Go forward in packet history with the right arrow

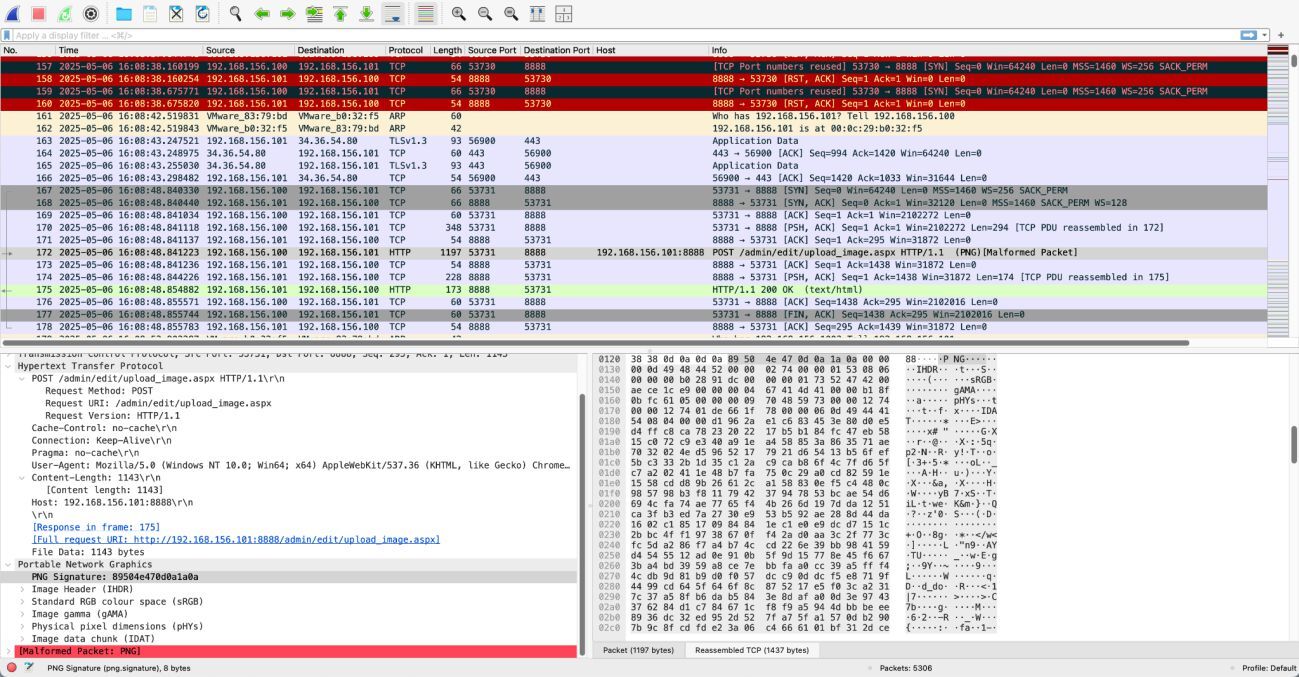pos(288,14)
